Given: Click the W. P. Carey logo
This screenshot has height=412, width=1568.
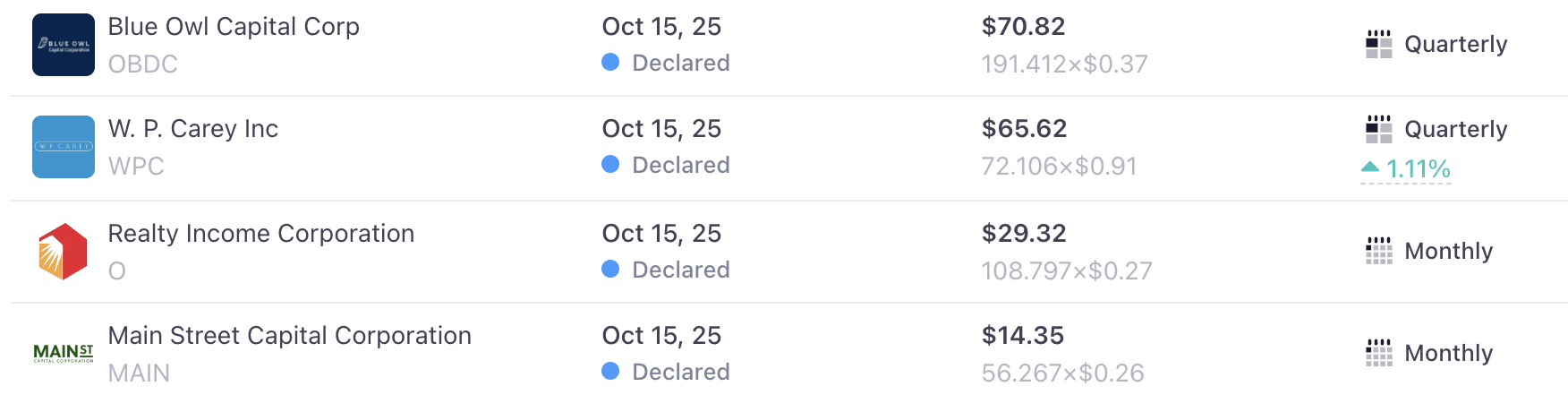Looking at the screenshot, I should tap(64, 147).
